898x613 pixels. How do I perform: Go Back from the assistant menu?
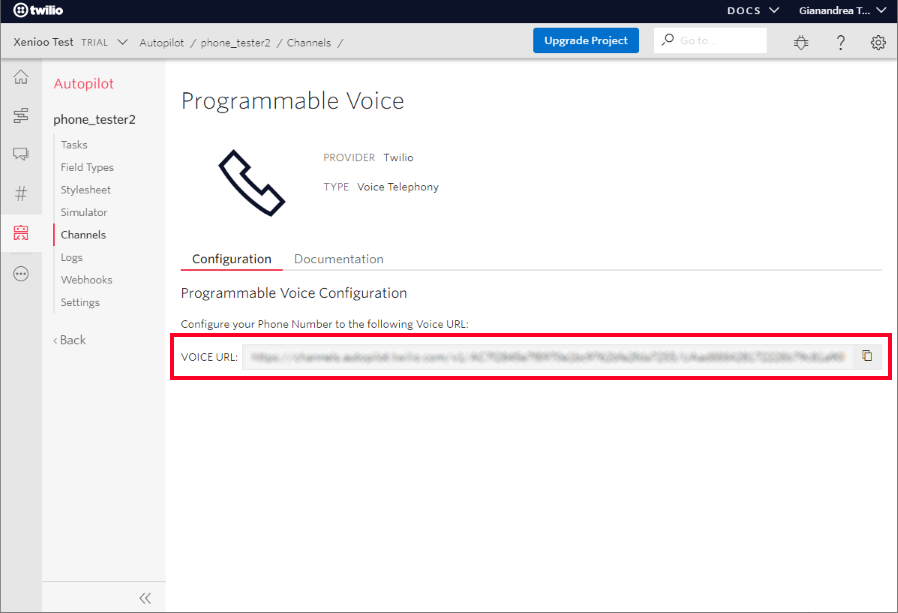point(69,340)
